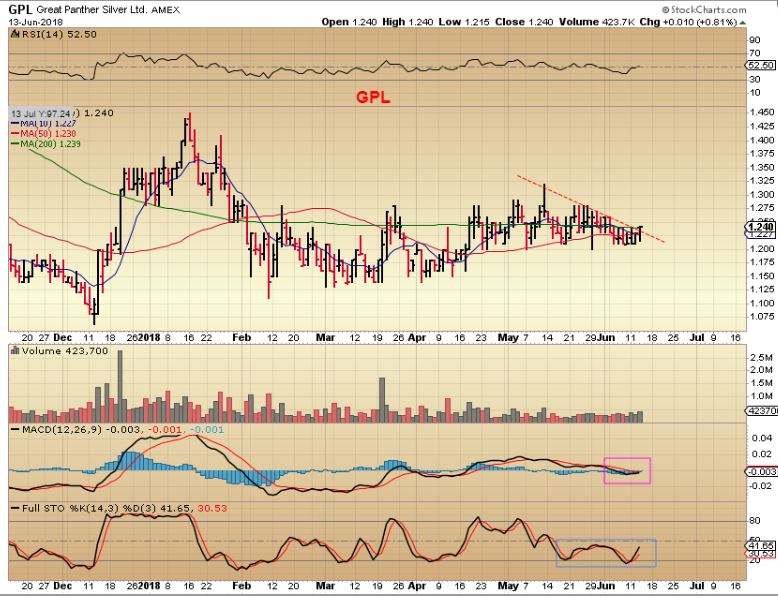Image resolution: width=778 pixels, height=596 pixels.
Task: Click the High 1.240 value
Action: 408,22
